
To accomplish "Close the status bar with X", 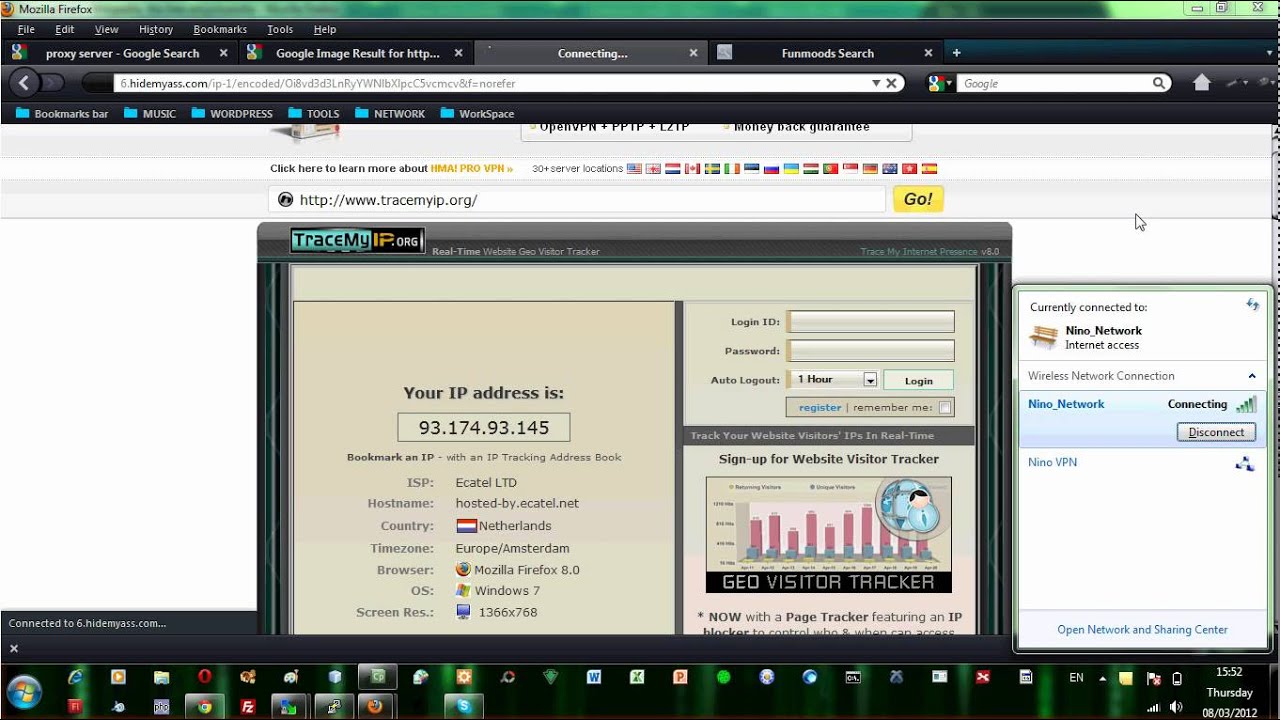I will coord(14,649).
